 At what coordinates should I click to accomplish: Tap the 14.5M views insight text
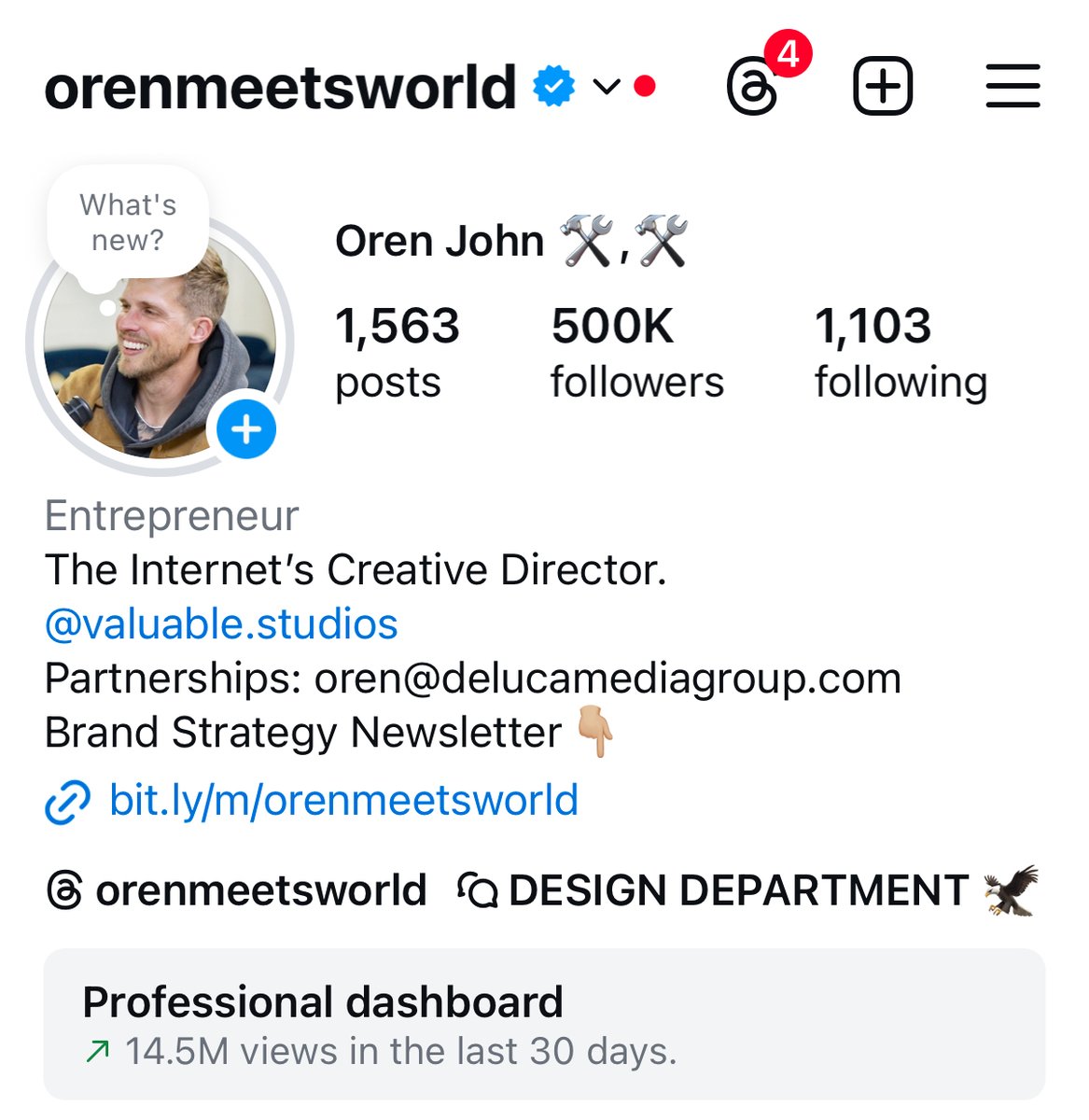coord(399,1052)
